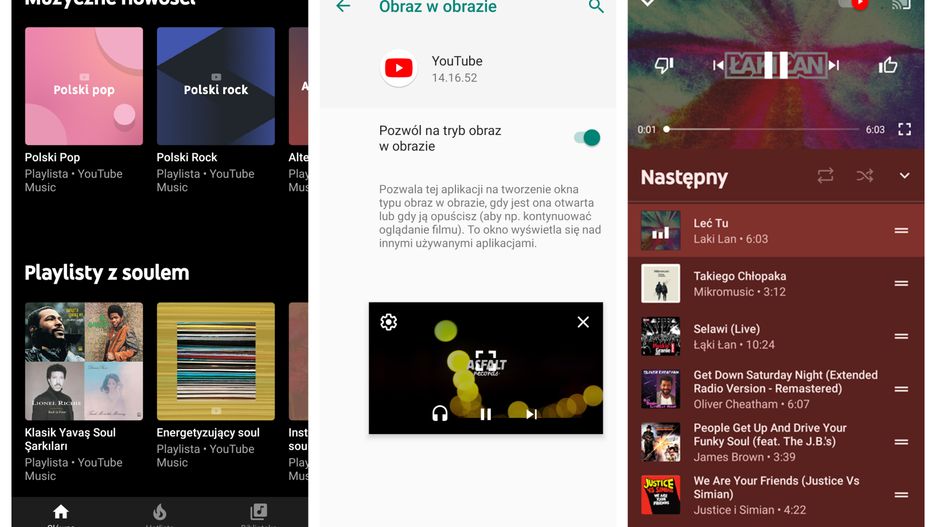
Task: Open the Energetyzujący soul playlist cover
Action: click(x=215, y=361)
